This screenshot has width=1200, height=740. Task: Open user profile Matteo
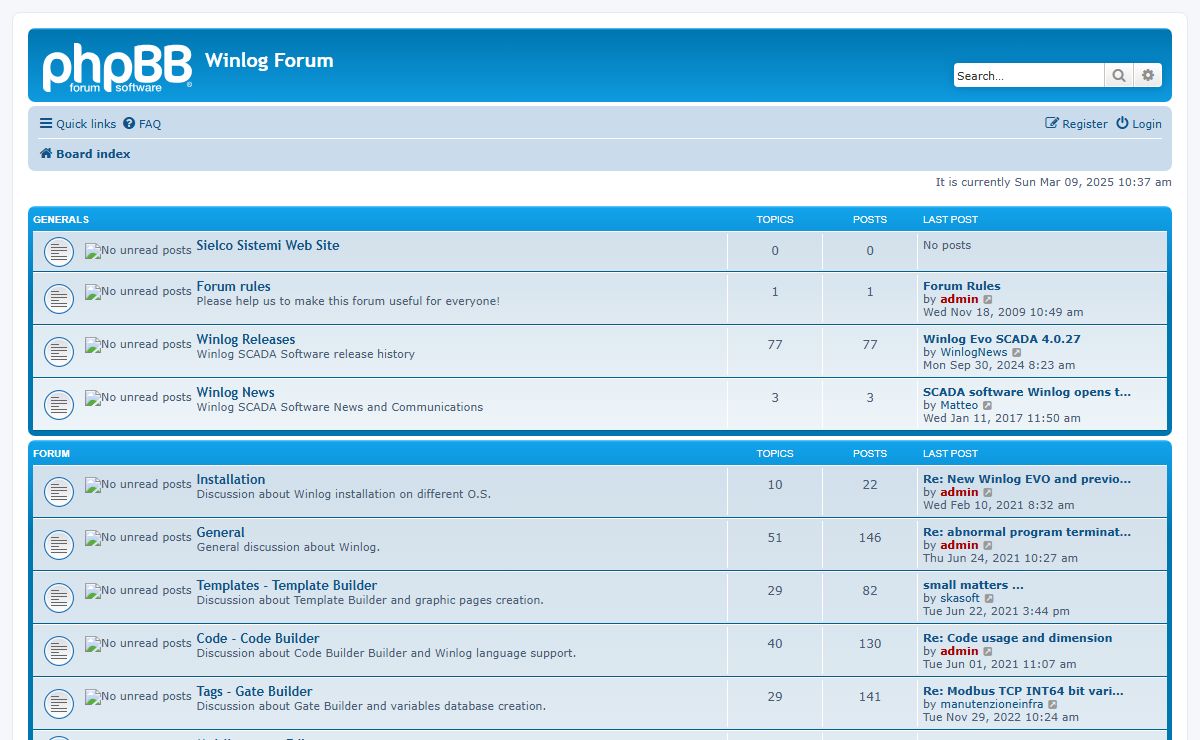pos(959,405)
